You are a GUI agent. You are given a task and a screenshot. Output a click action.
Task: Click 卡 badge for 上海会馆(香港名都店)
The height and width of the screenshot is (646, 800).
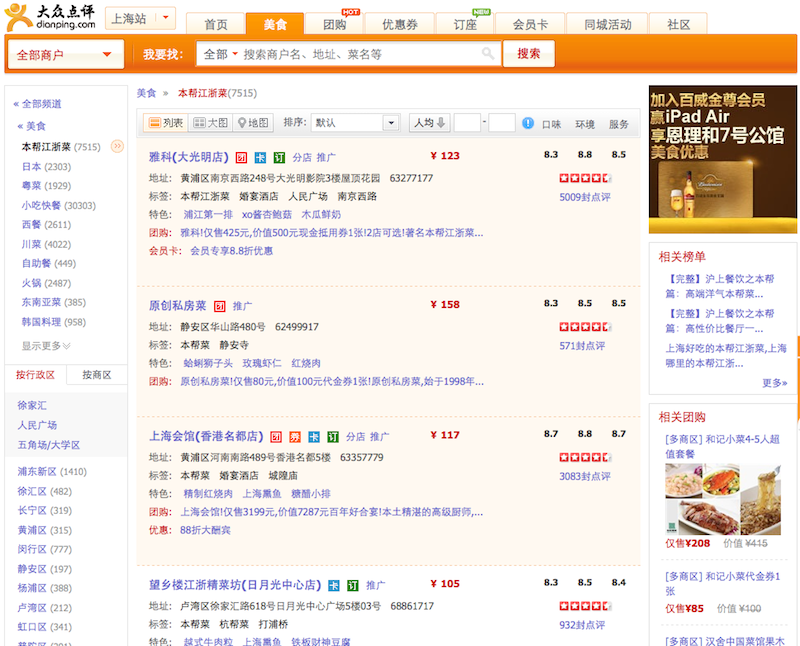(314, 437)
